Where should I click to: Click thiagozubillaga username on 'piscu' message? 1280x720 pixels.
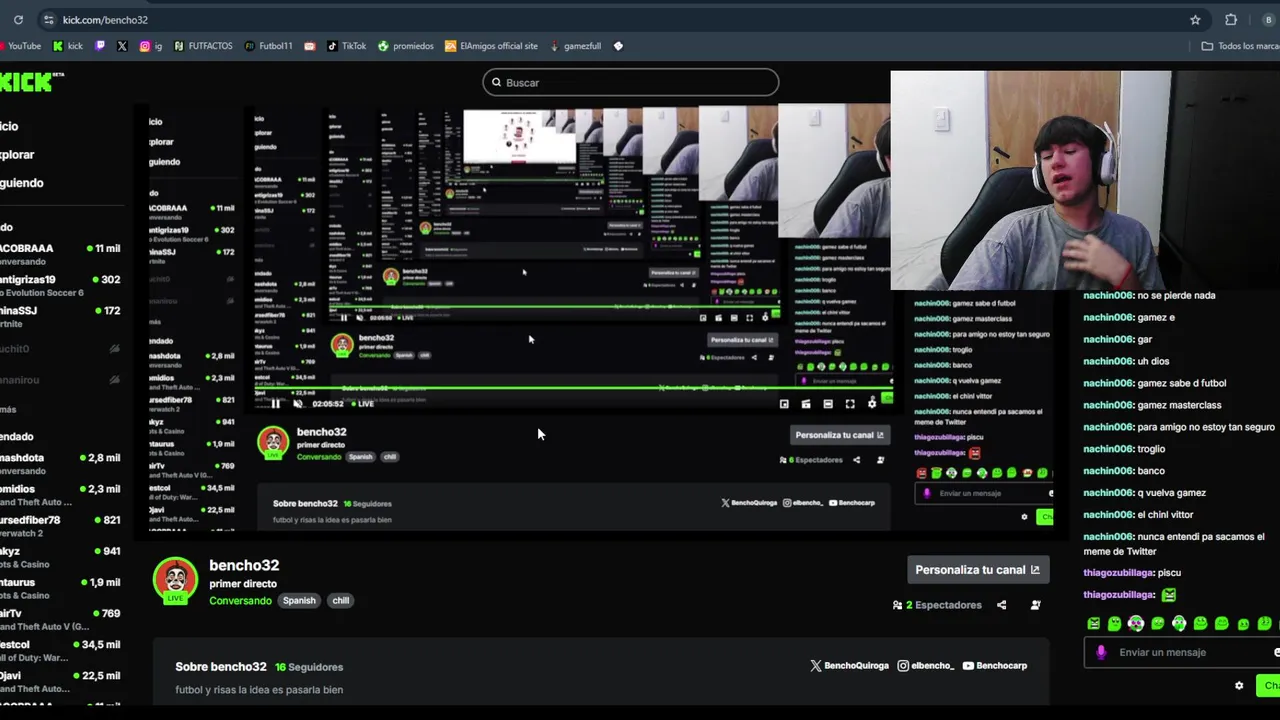(1118, 573)
